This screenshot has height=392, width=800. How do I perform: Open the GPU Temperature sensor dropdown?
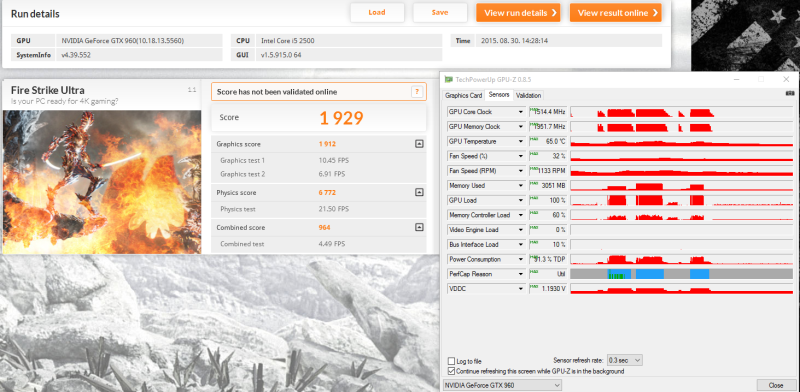[521, 141]
